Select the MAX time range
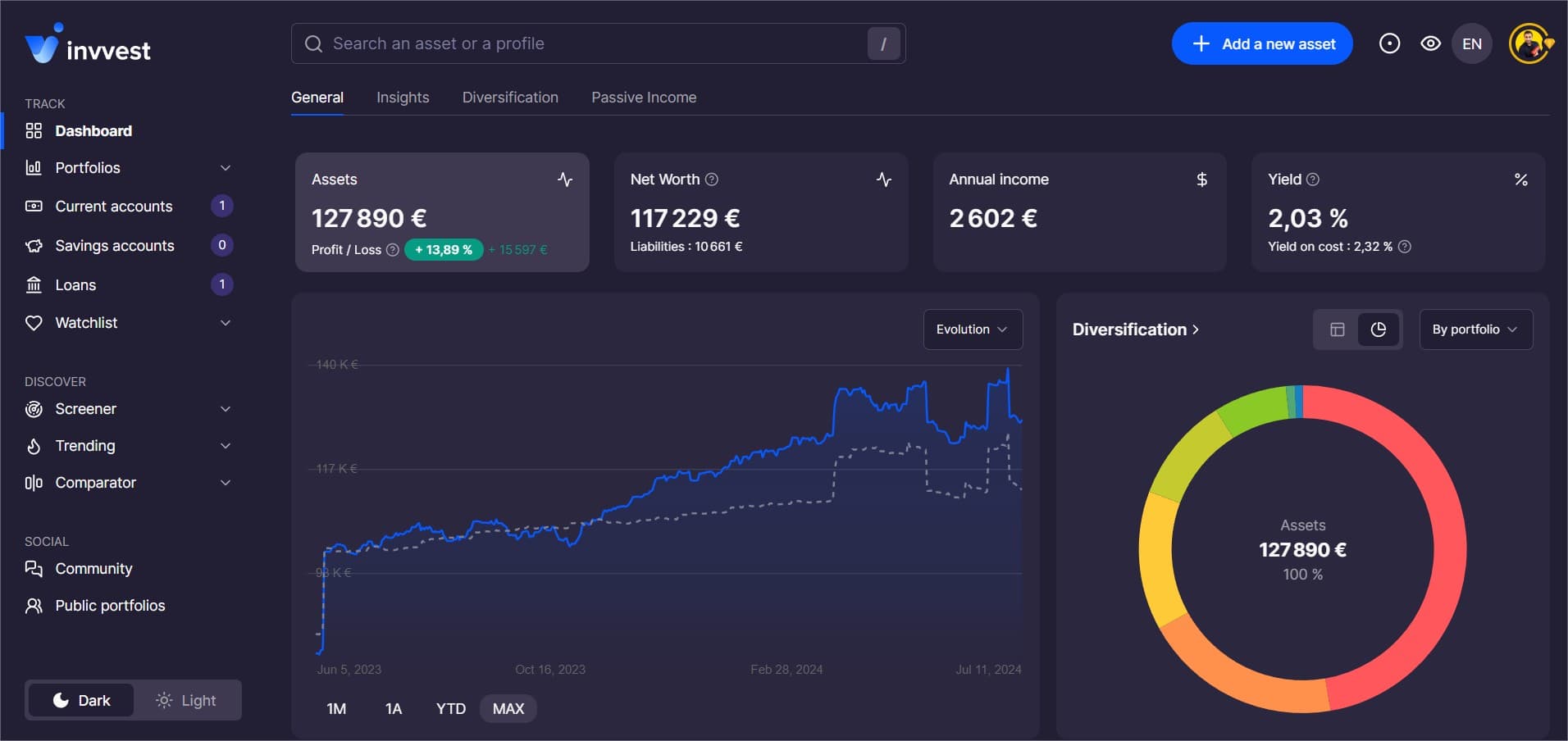This screenshot has height=741, width=1568. [508, 708]
